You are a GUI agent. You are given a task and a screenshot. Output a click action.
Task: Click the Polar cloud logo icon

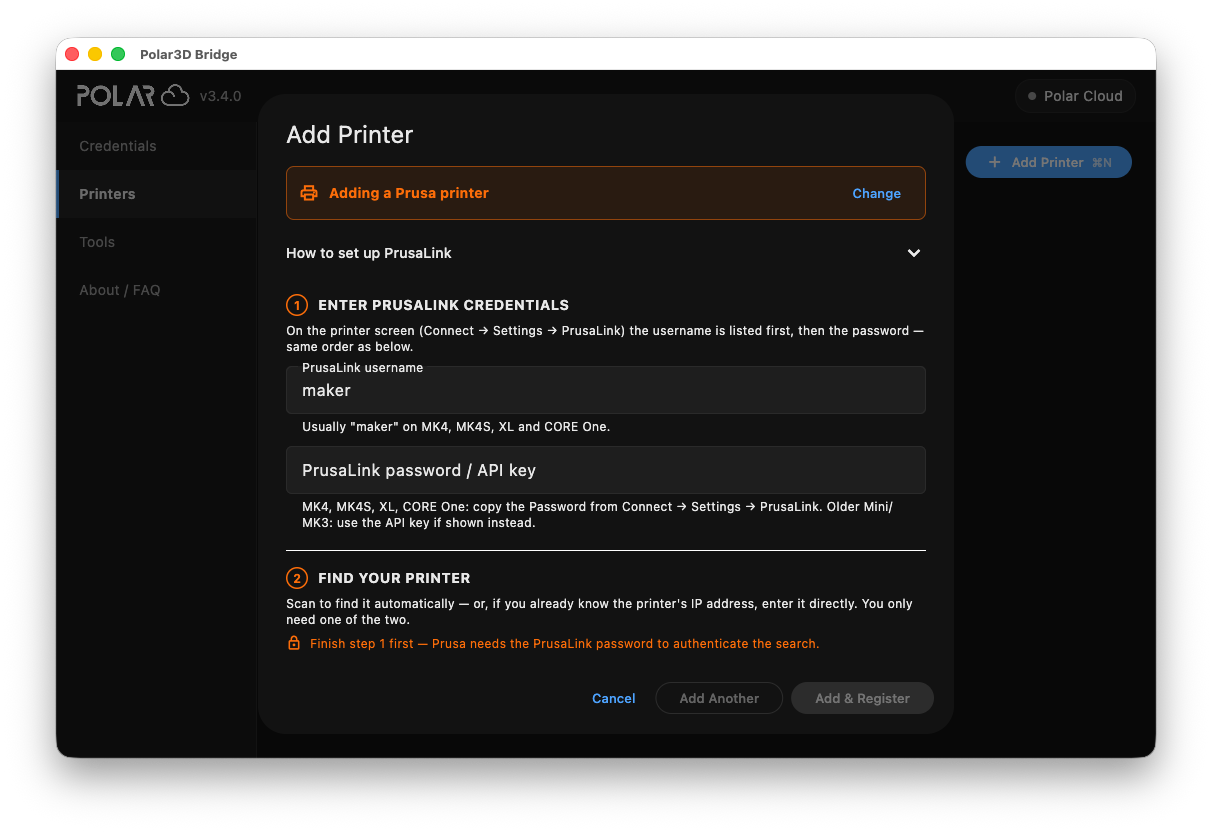tap(175, 96)
